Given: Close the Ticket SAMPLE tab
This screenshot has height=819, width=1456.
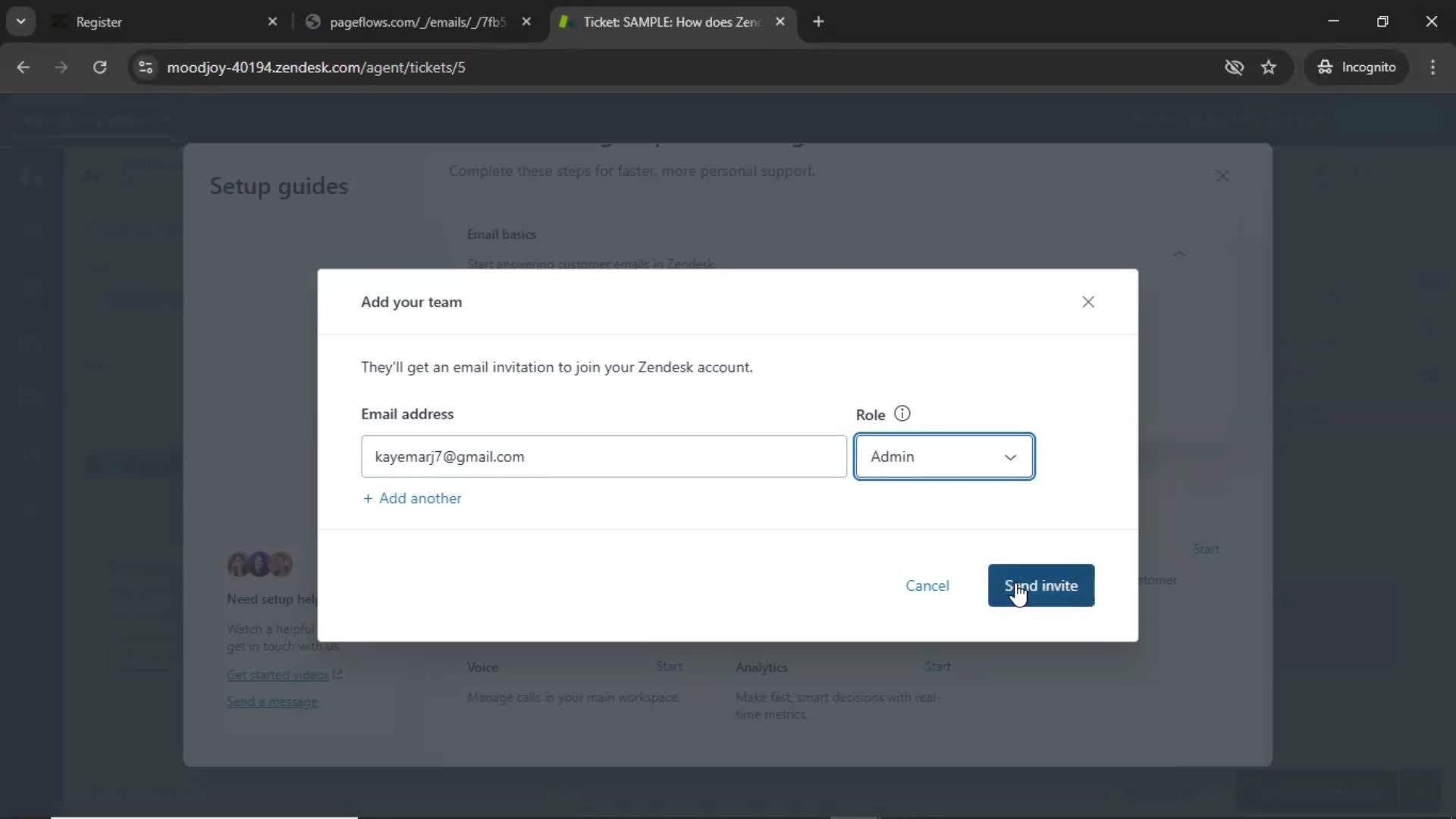Looking at the screenshot, I should pyautogui.click(x=780, y=22).
